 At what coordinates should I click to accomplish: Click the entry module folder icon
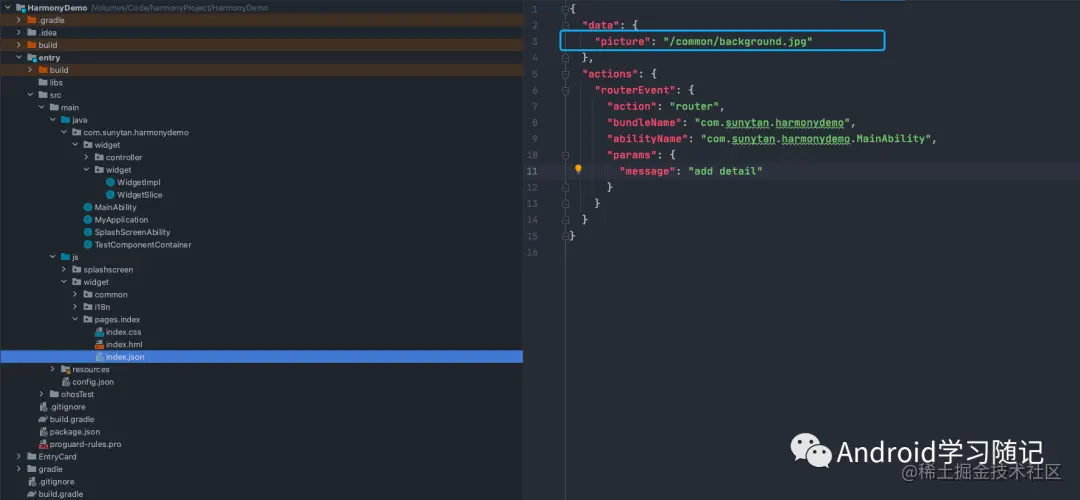click(32, 58)
